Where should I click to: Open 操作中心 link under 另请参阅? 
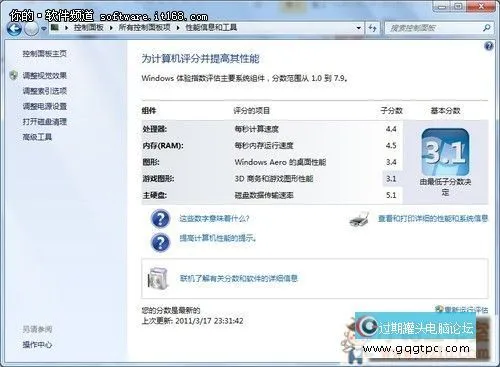tap(37, 345)
